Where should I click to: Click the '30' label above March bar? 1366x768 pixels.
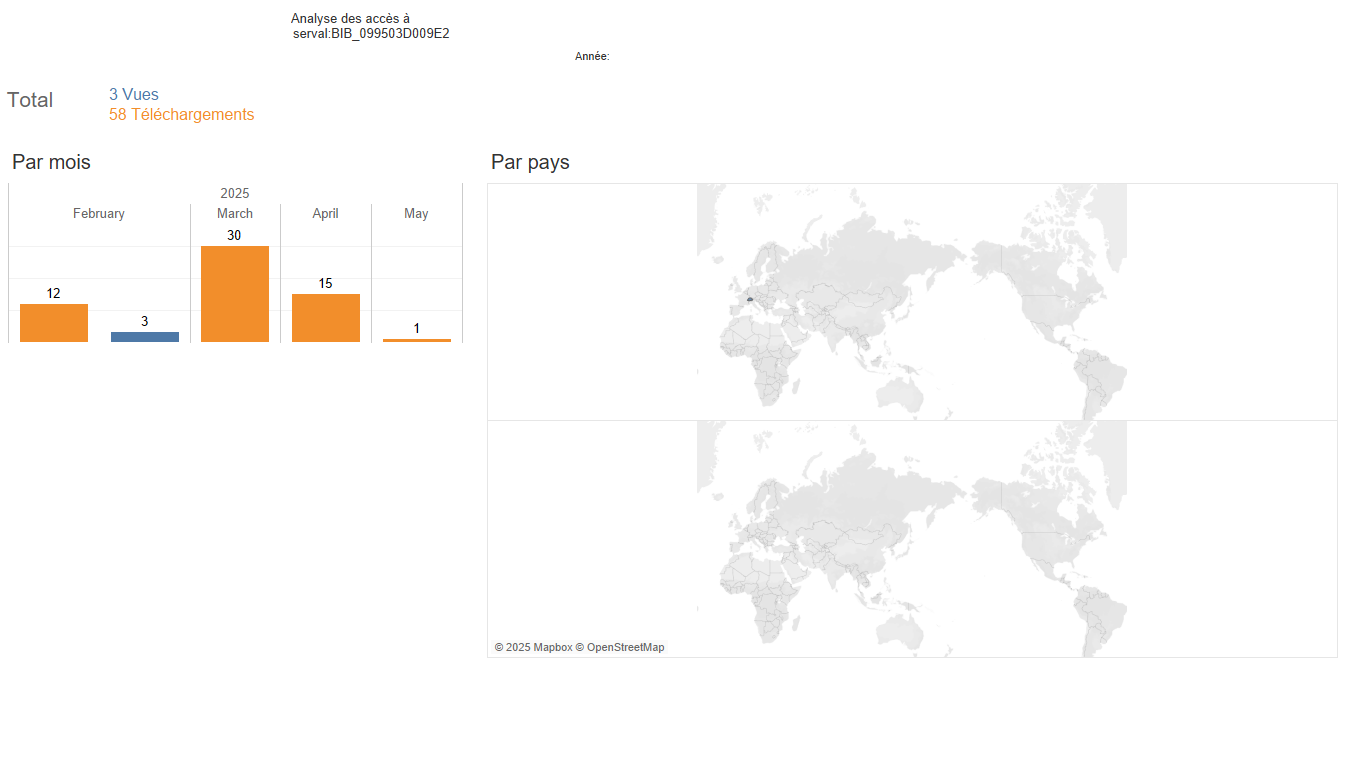tap(234, 236)
